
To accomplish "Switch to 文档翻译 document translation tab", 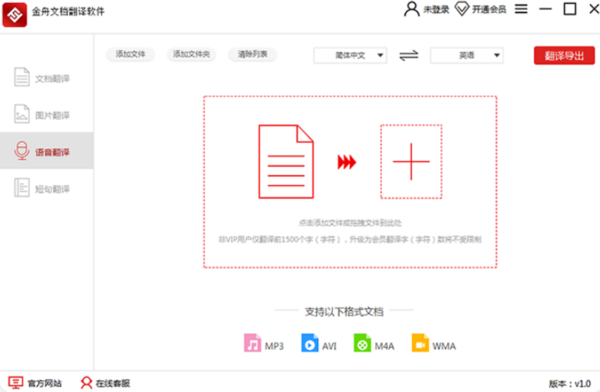I will pyautogui.click(x=47, y=78).
